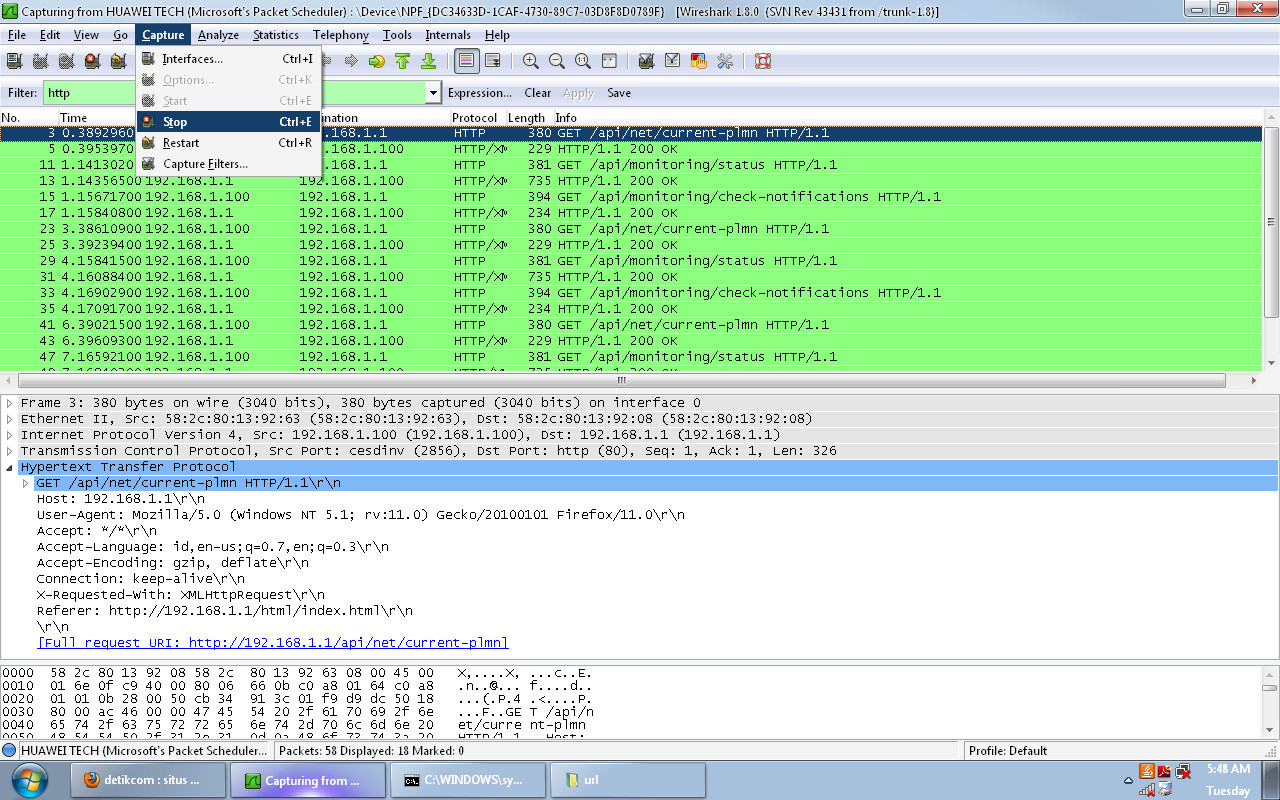Click the list capture interfaces toolbar icon

pyautogui.click(x=14, y=61)
